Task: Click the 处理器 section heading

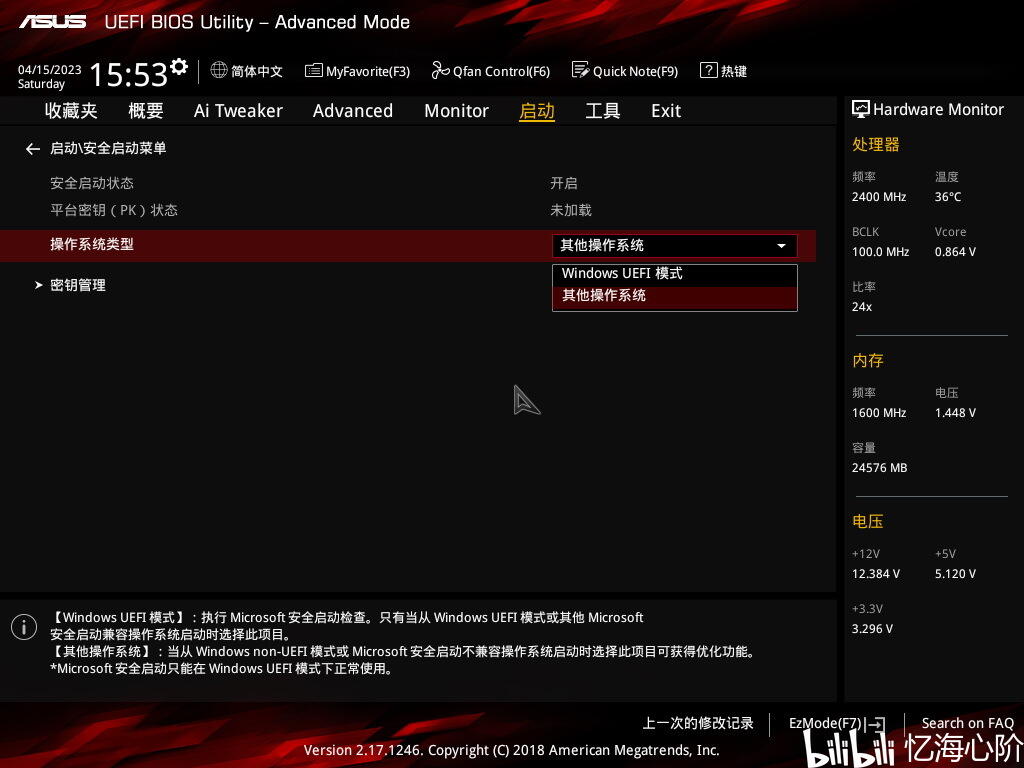Action: click(876, 144)
